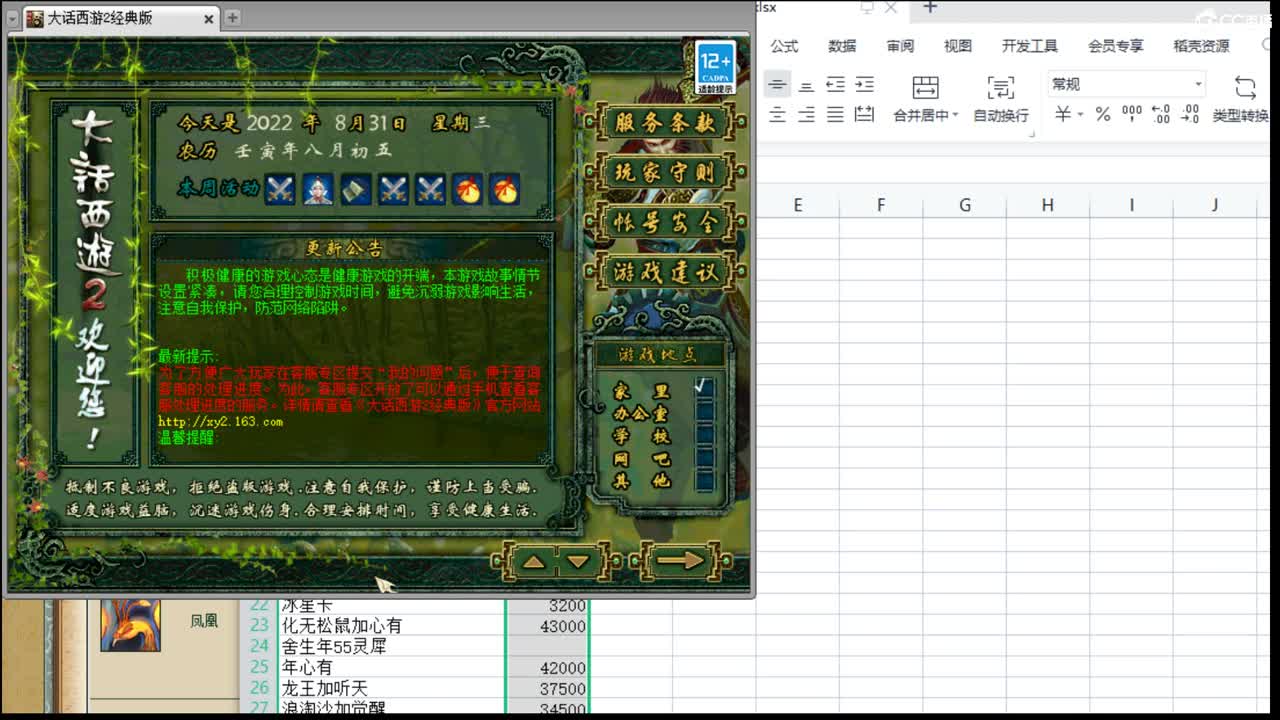Decrease indent in WPS ribbon

pyautogui.click(x=835, y=84)
